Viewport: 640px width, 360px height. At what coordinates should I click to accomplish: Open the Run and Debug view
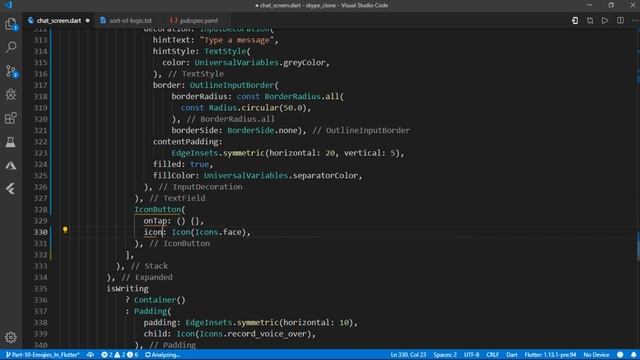[11, 95]
